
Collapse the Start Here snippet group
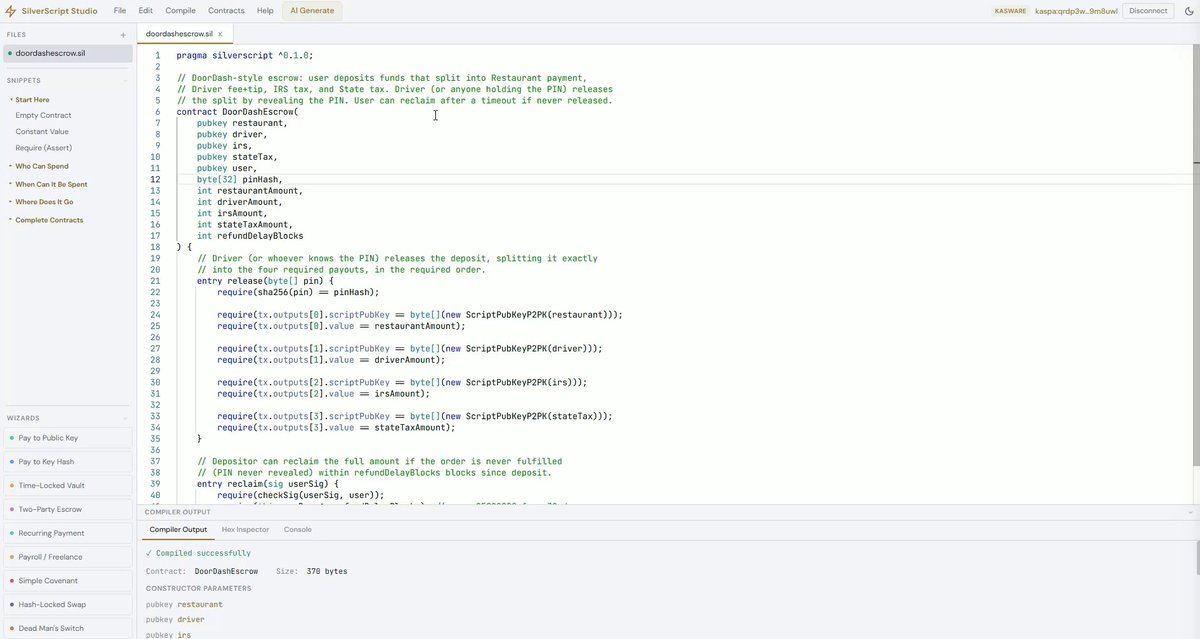pyautogui.click(x=32, y=100)
